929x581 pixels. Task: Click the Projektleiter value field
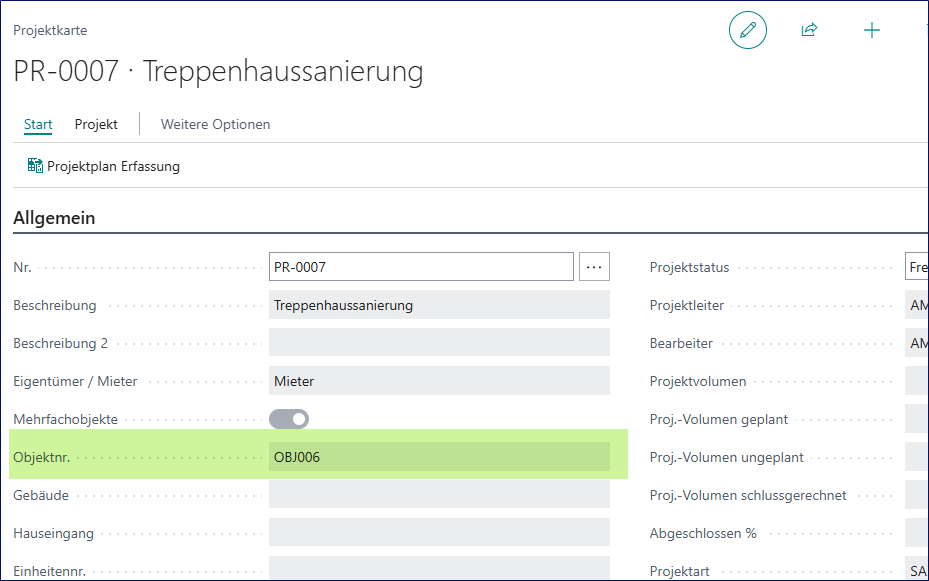(916, 305)
